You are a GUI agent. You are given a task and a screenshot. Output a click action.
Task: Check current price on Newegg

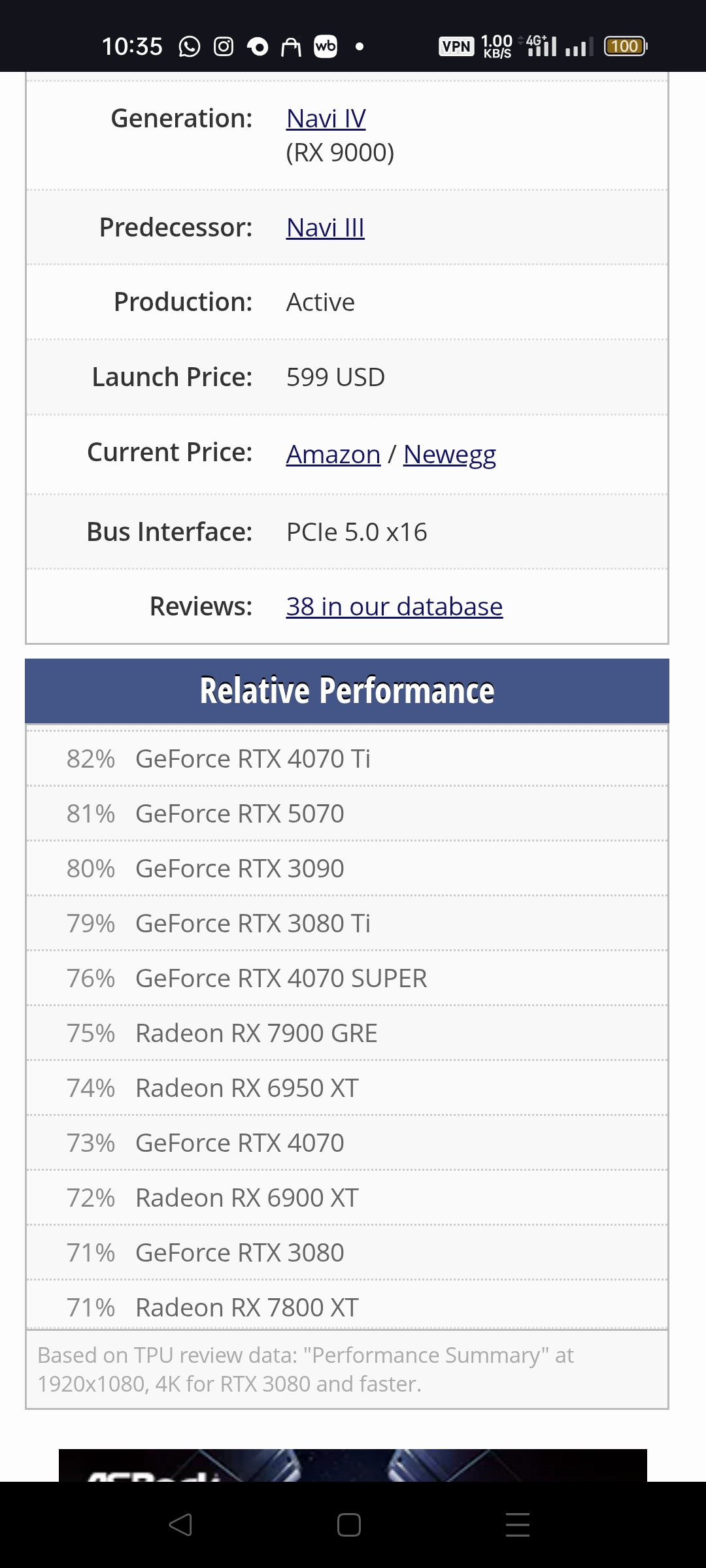(x=449, y=454)
